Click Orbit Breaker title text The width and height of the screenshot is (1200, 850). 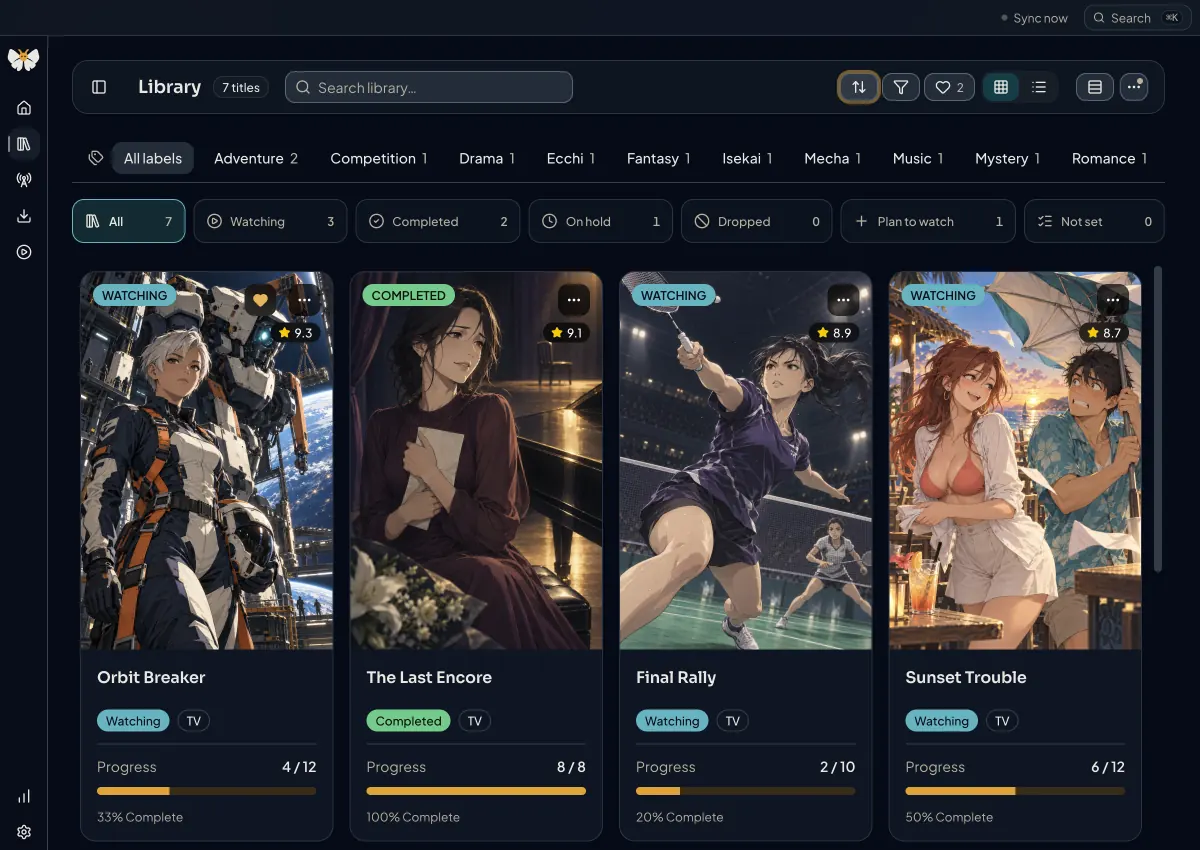[151, 677]
